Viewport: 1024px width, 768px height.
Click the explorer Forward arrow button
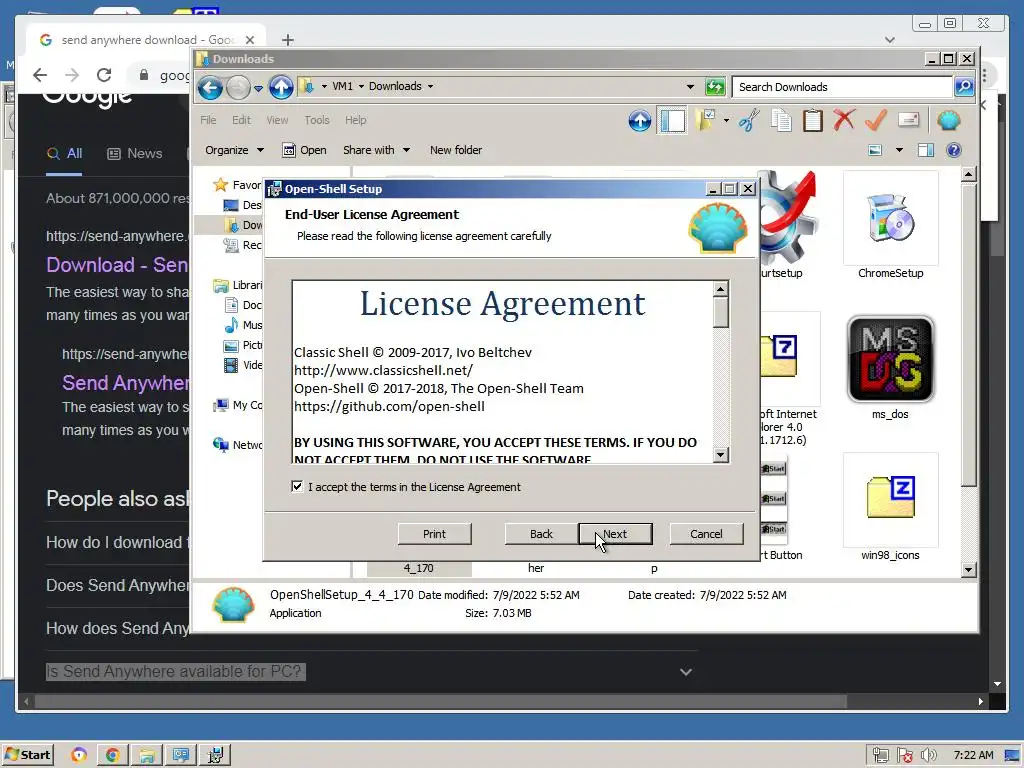pyautogui.click(x=238, y=87)
